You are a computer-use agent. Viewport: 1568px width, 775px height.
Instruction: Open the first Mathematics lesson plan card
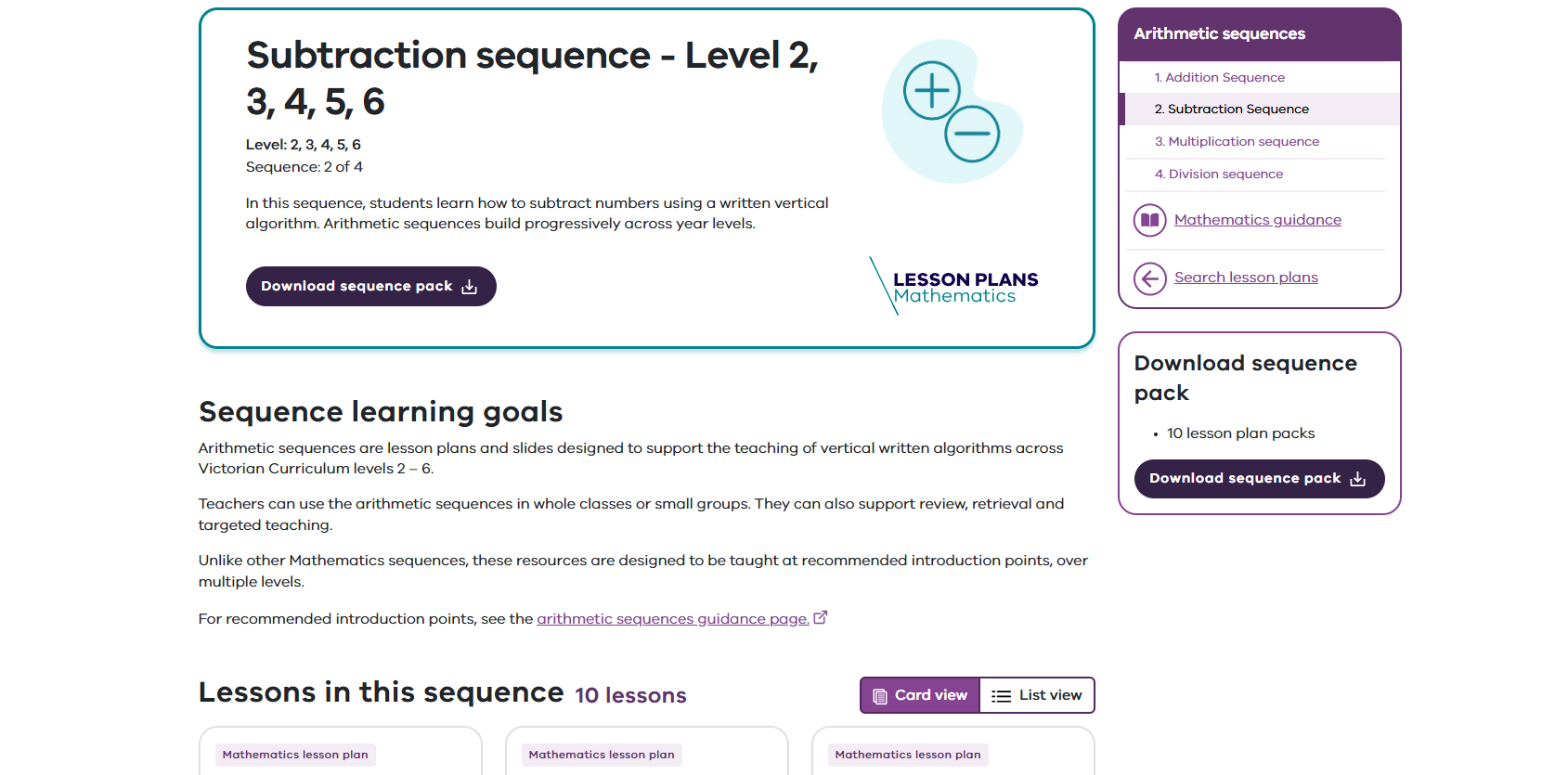click(340, 752)
